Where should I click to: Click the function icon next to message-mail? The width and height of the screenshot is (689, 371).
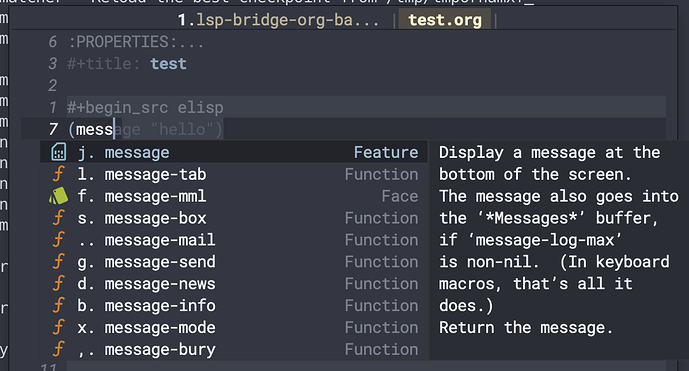(x=58, y=240)
